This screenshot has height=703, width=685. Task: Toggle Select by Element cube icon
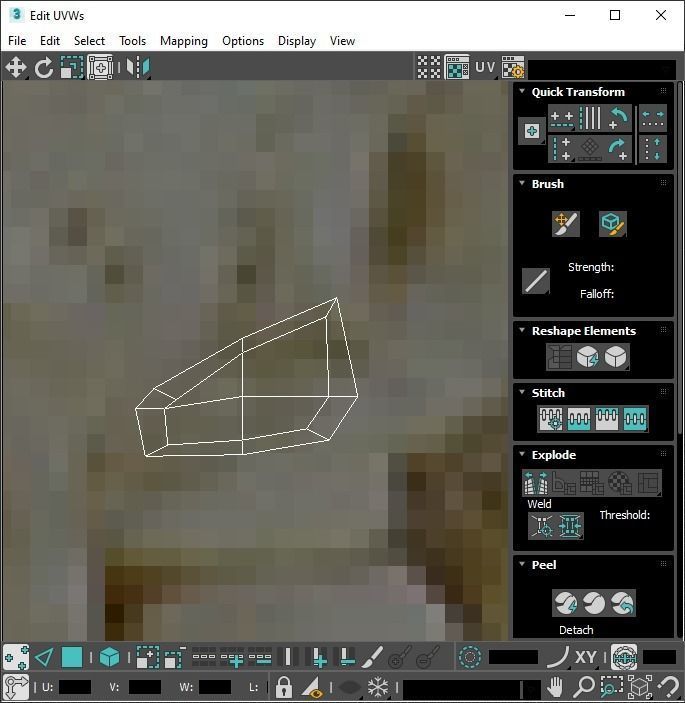(x=109, y=658)
